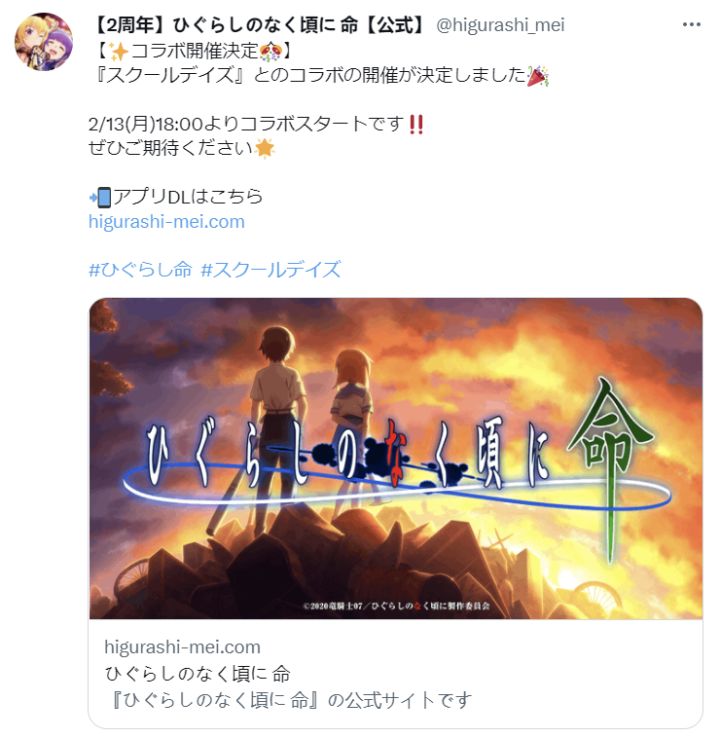720x738 pixels.
Task: Select the #スクールデイズ hashtag
Action: pos(271,270)
